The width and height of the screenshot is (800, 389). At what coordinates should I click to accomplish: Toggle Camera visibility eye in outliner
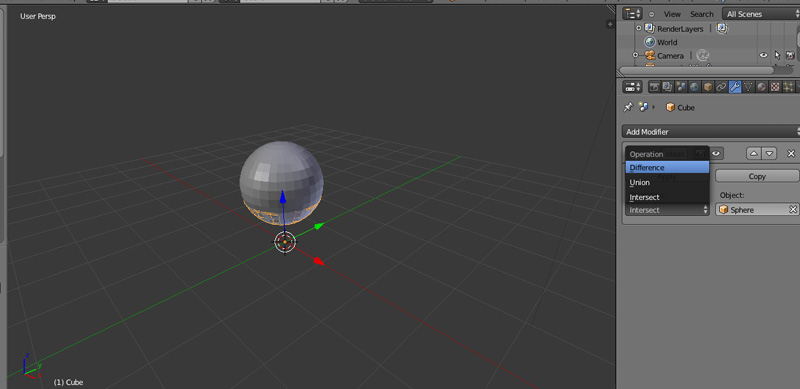coord(763,56)
